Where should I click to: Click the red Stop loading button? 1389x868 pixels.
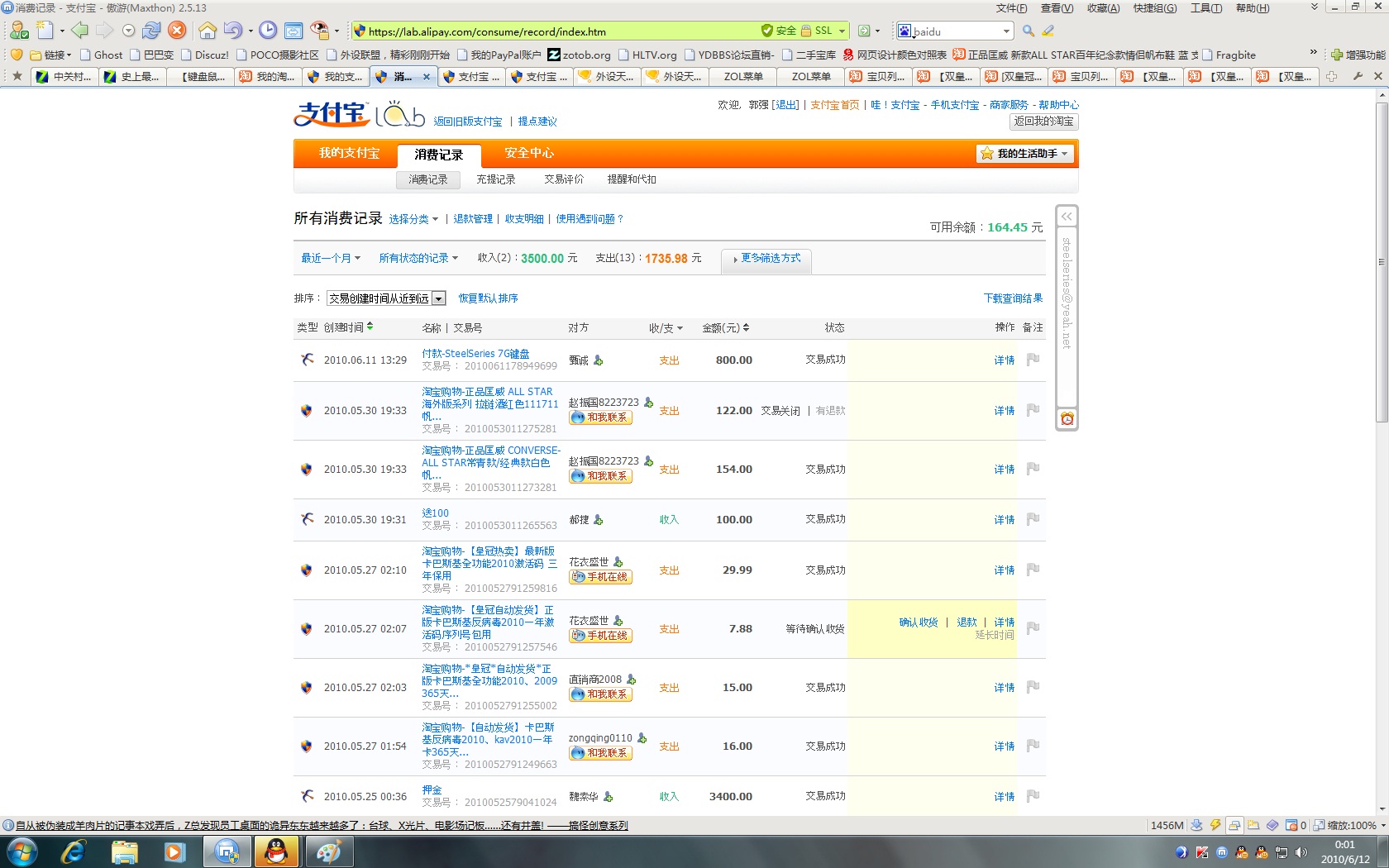coord(177,31)
